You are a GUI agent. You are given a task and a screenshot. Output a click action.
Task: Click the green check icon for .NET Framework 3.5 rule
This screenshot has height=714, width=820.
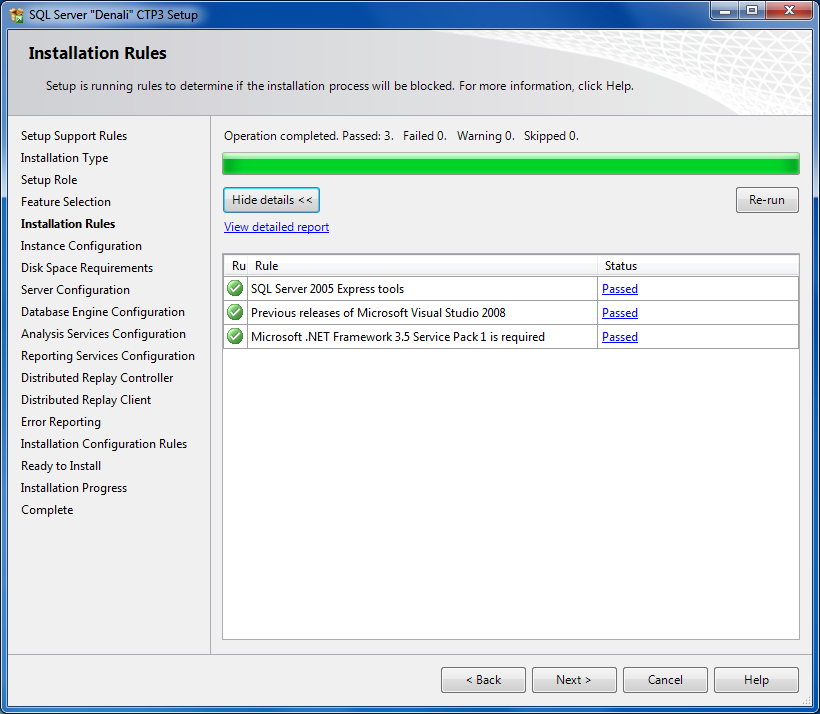click(x=235, y=336)
